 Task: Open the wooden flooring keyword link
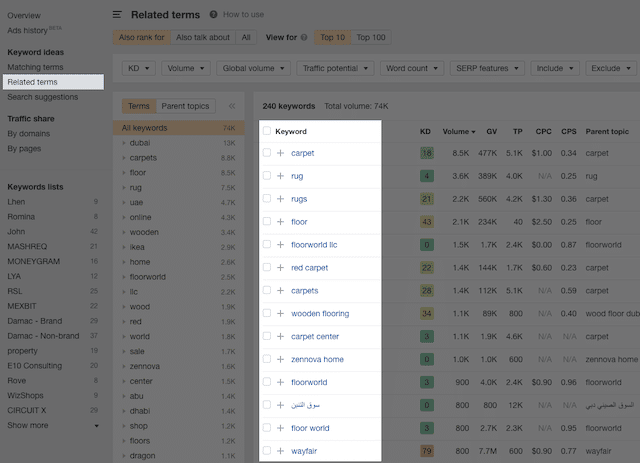[320, 314]
